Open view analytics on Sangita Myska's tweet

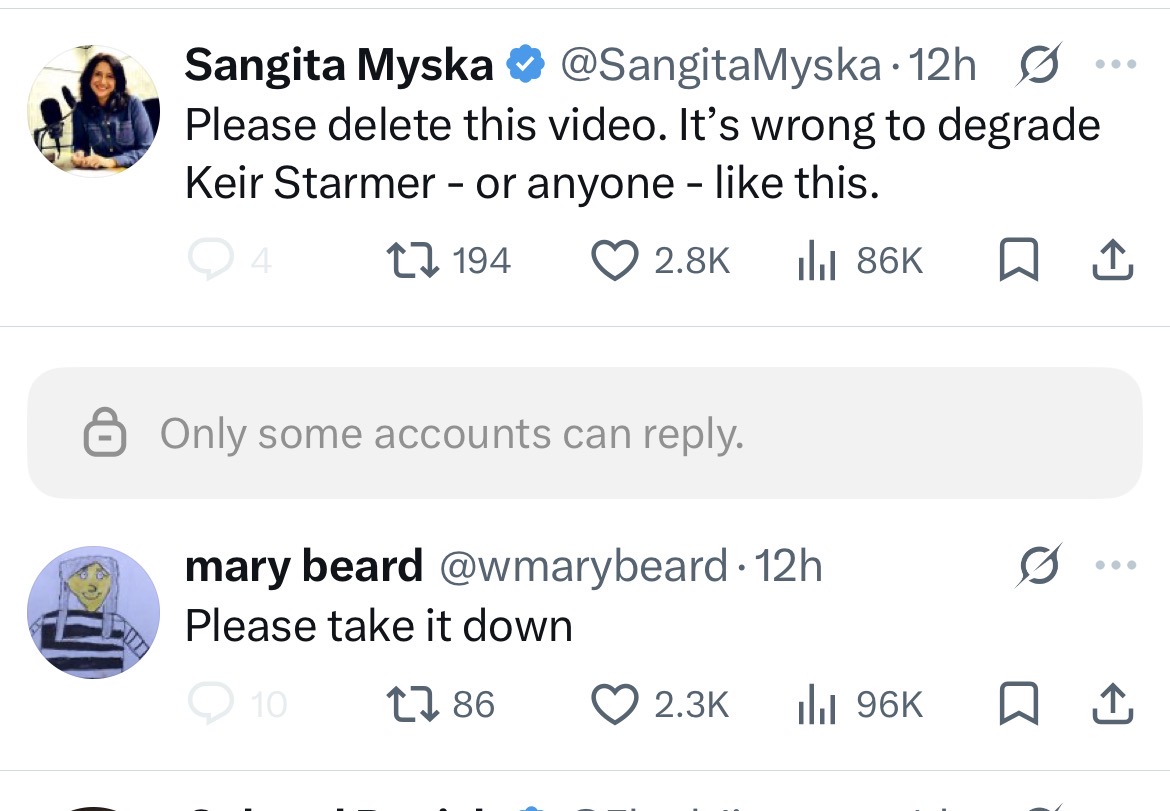816,261
